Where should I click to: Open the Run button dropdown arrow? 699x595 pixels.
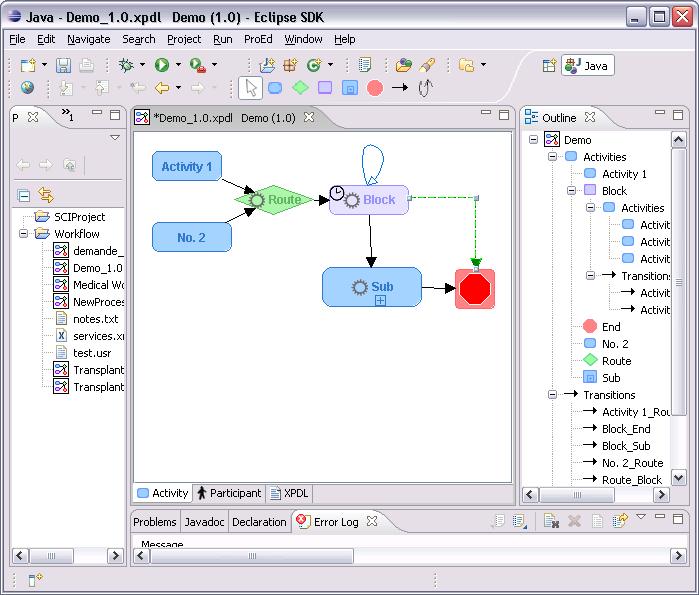pyautogui.click(x=177, y=66)
